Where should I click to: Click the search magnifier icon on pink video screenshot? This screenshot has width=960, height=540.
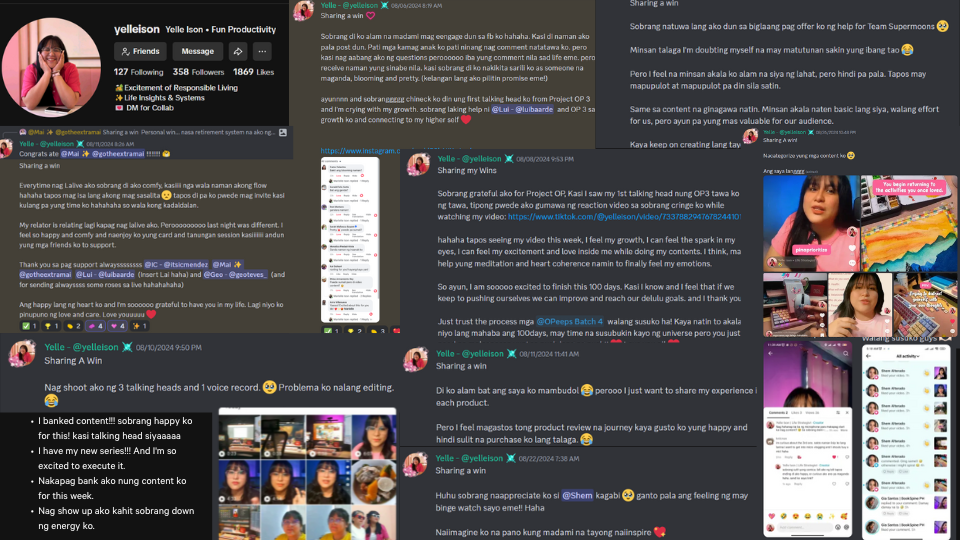(846, 353)
